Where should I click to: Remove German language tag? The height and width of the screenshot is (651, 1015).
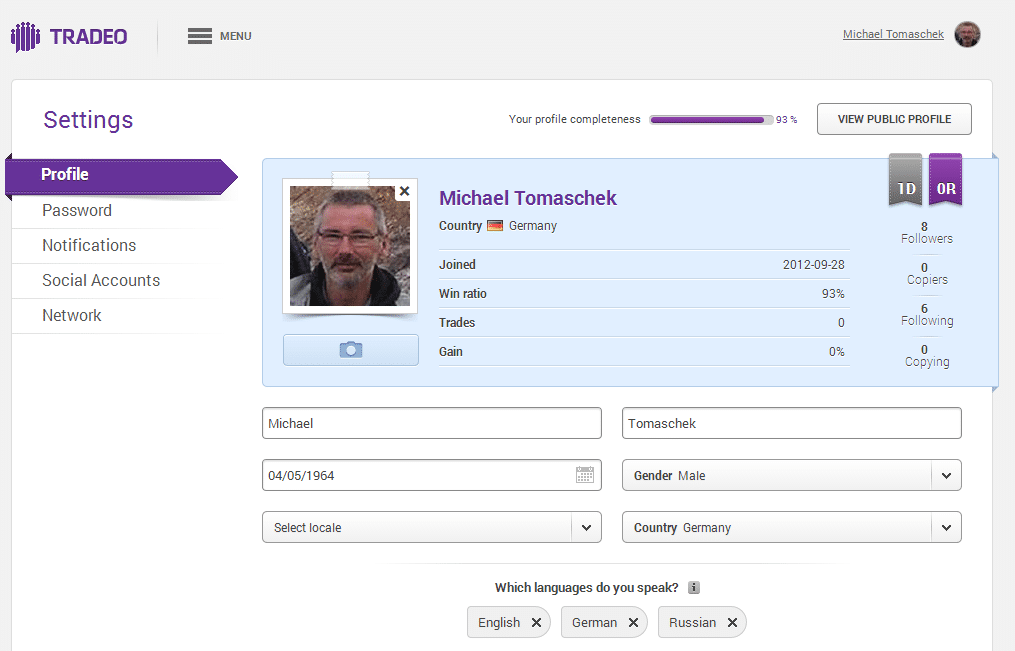(x=633, y=622)
